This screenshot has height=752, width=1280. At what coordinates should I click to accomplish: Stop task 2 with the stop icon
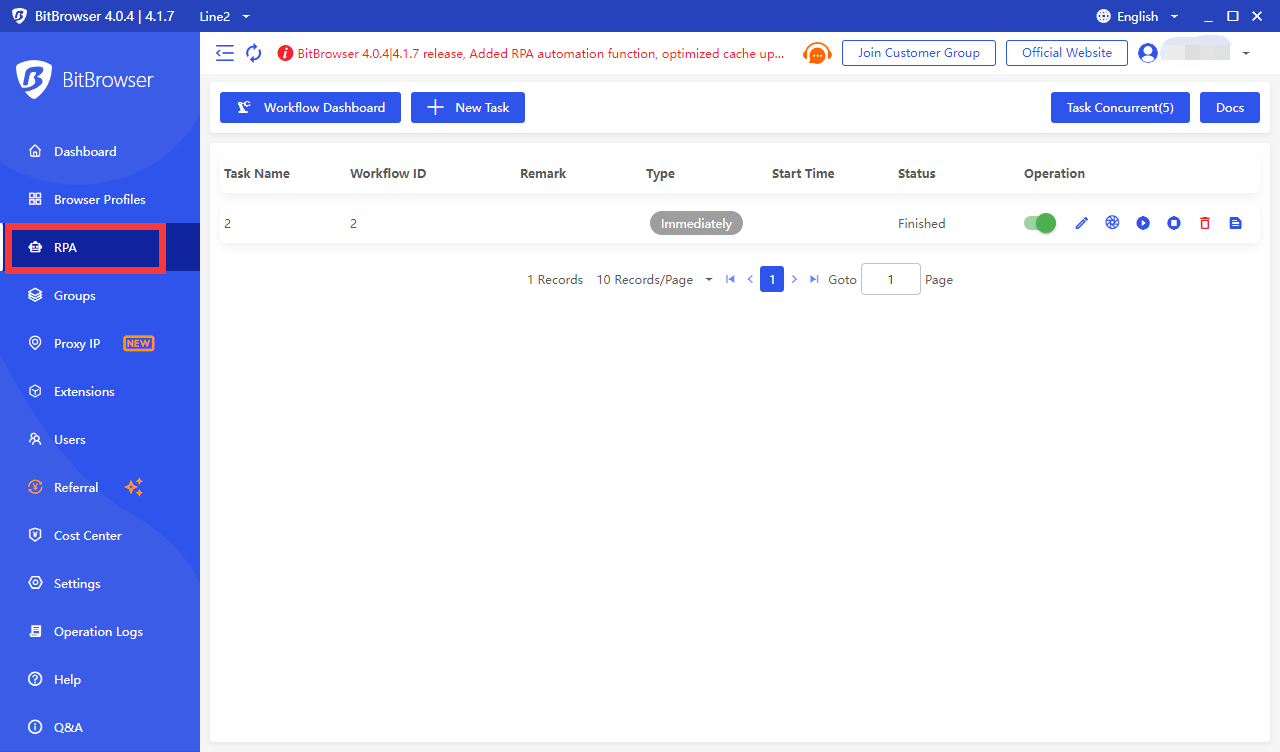pyautogui.click(x=1174, y=223)
